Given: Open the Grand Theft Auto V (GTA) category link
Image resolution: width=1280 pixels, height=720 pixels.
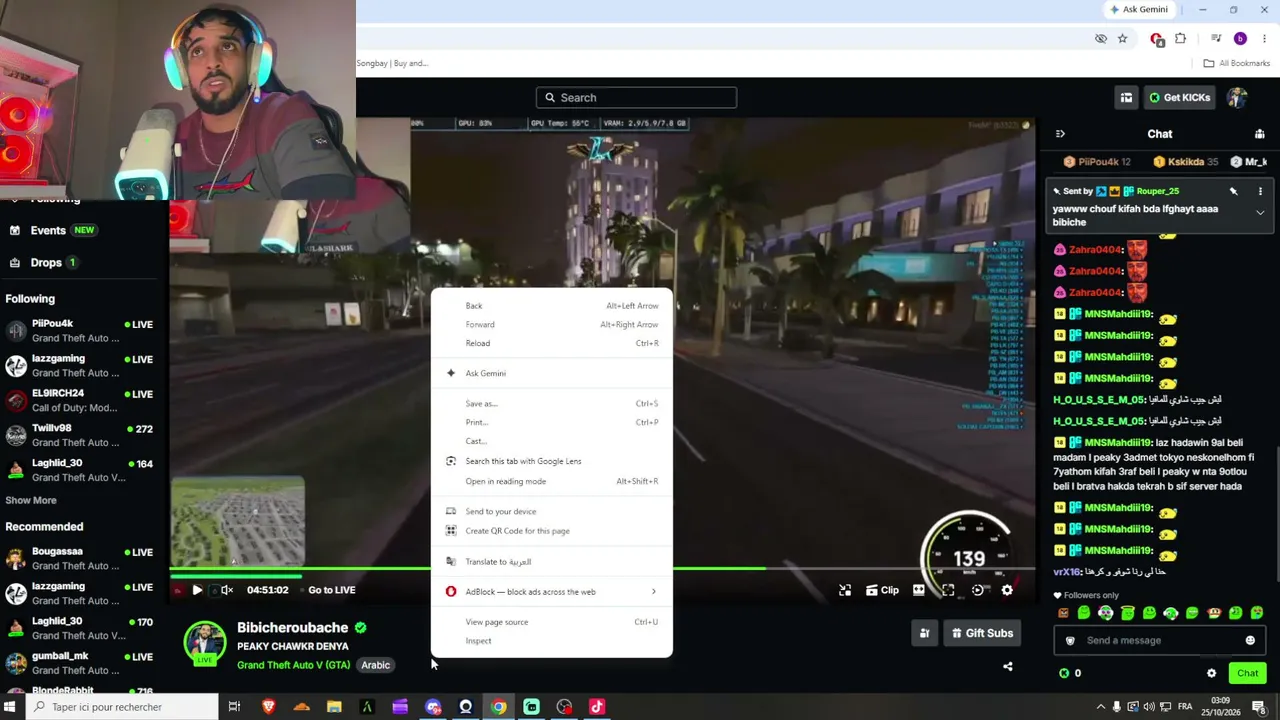Looking at the screenshot, I should 293,665.
